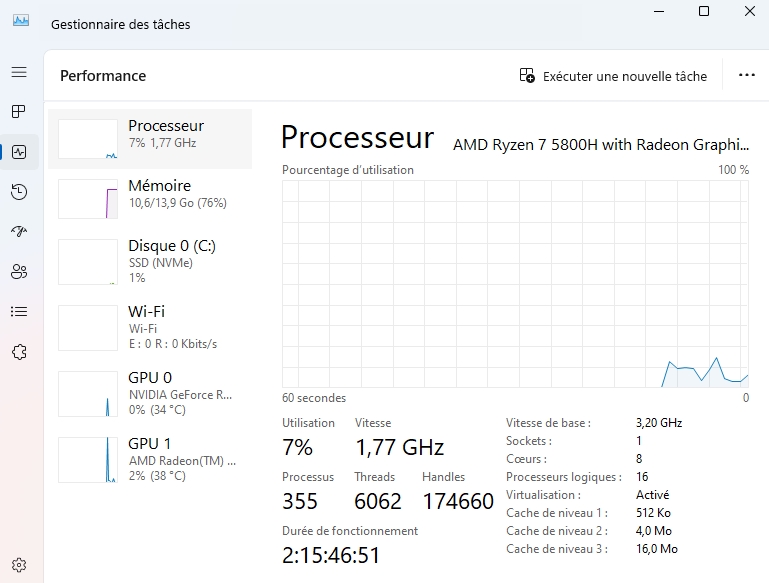Image resolution: width=769 pixels, height=583 pixels.
Task: Click Exécuter une nouvelle tâche
Action: [x=613, y=76]
